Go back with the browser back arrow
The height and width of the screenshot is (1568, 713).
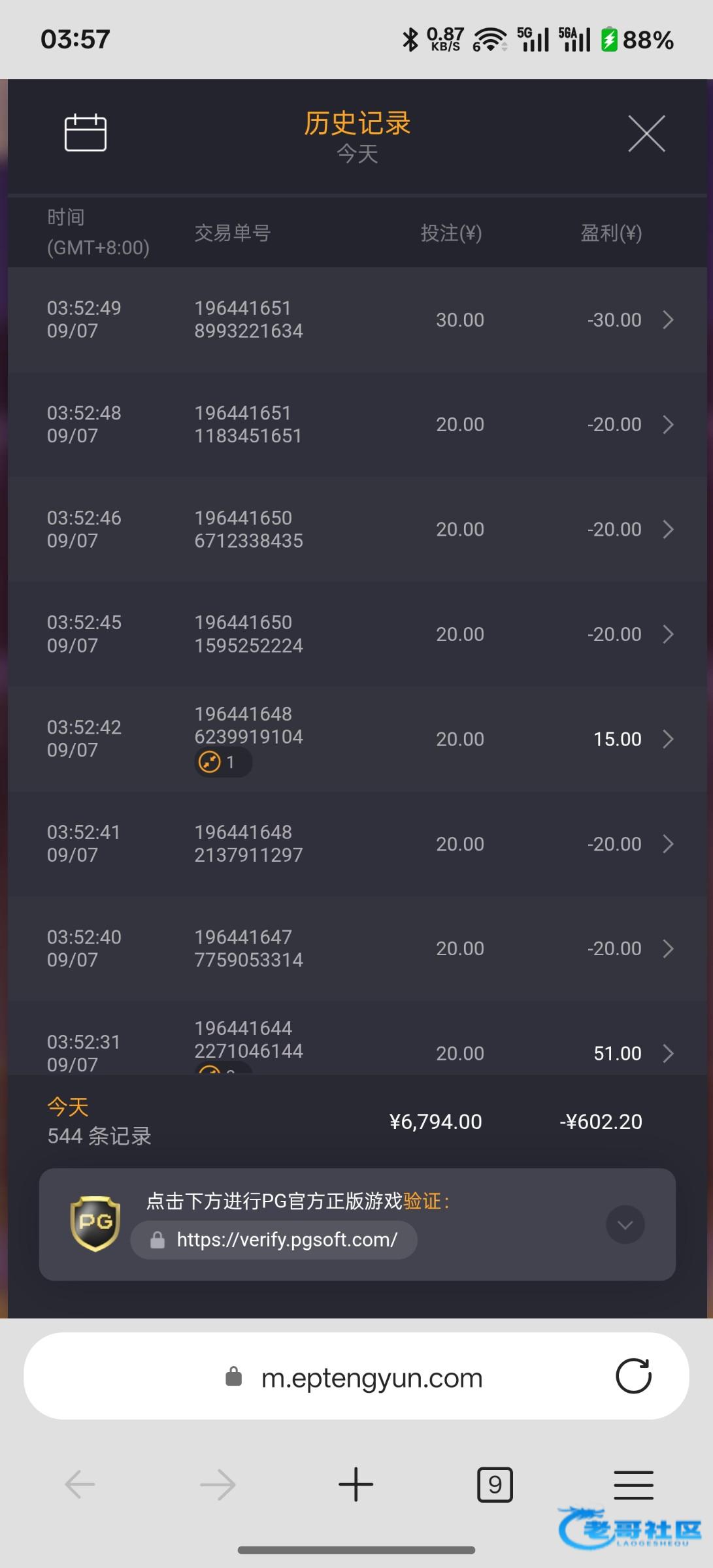click(80, 1484)
